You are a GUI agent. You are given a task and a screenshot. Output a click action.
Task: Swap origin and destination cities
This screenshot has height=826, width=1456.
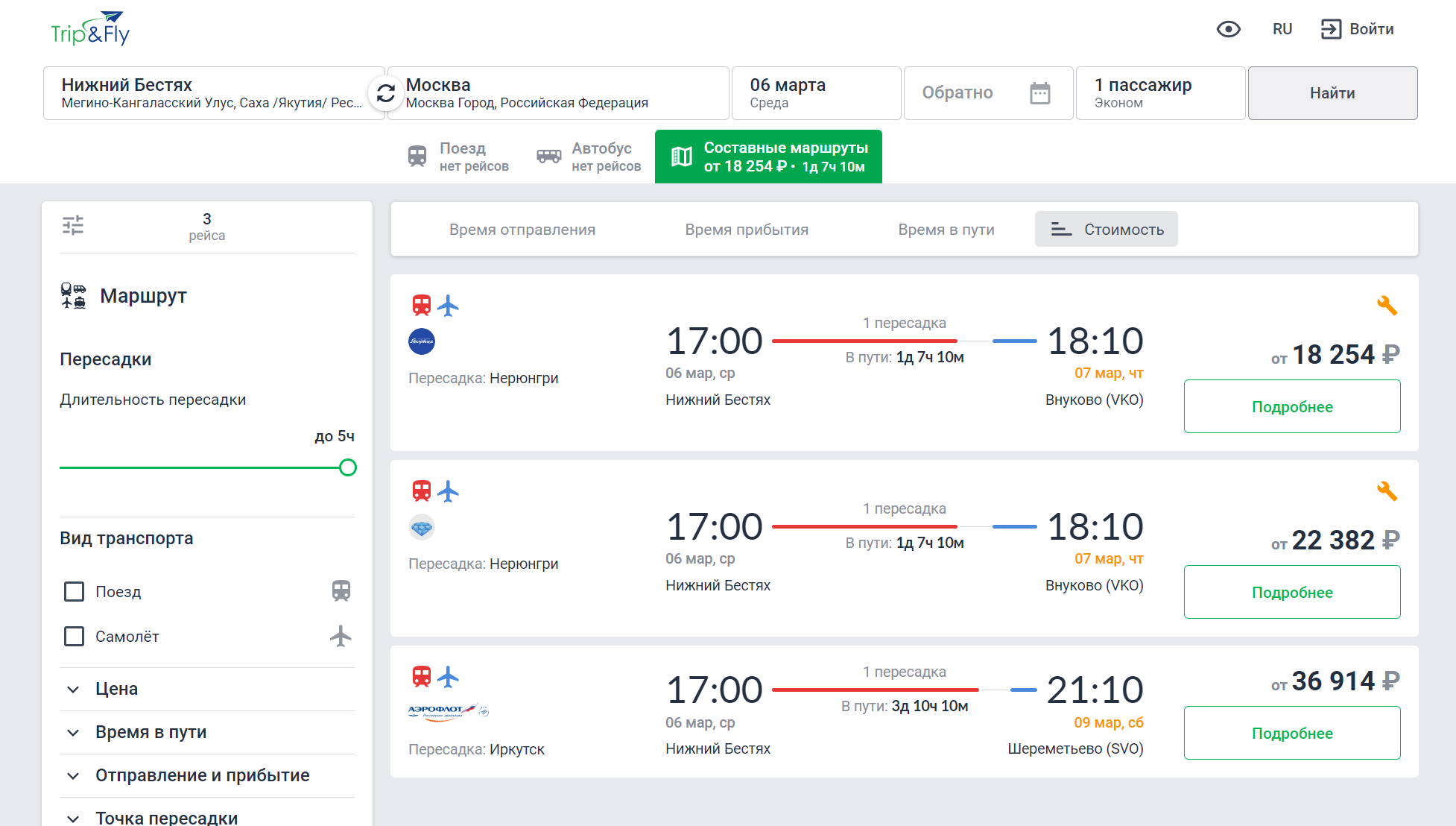pyautogui.click(x=386, y=93)
